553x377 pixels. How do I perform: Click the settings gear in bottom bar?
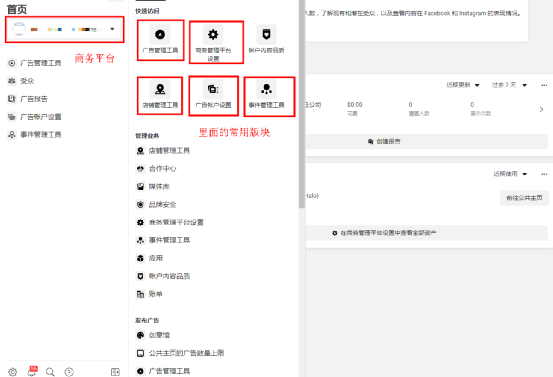12,372
